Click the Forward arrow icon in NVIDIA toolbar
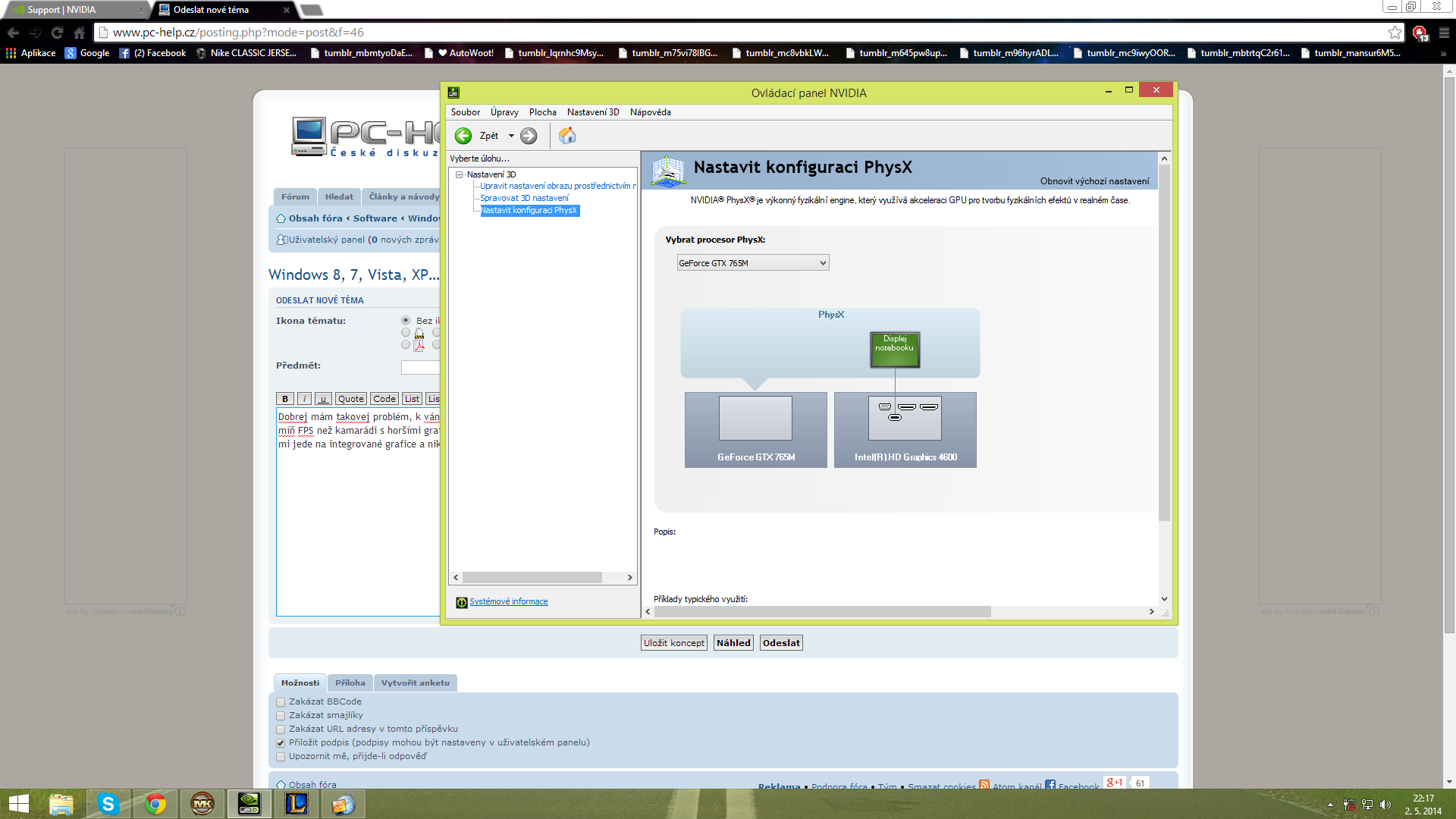1456x819 pixels. (x=529, y=136)
